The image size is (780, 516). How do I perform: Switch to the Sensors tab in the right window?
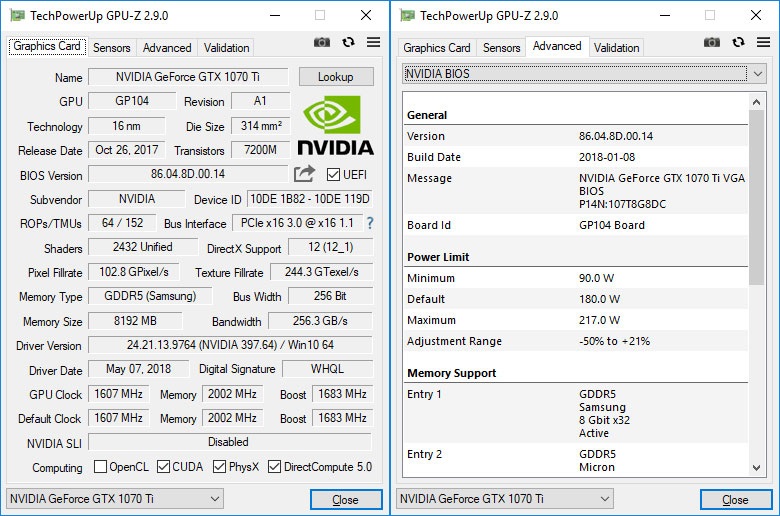(501, 48)
